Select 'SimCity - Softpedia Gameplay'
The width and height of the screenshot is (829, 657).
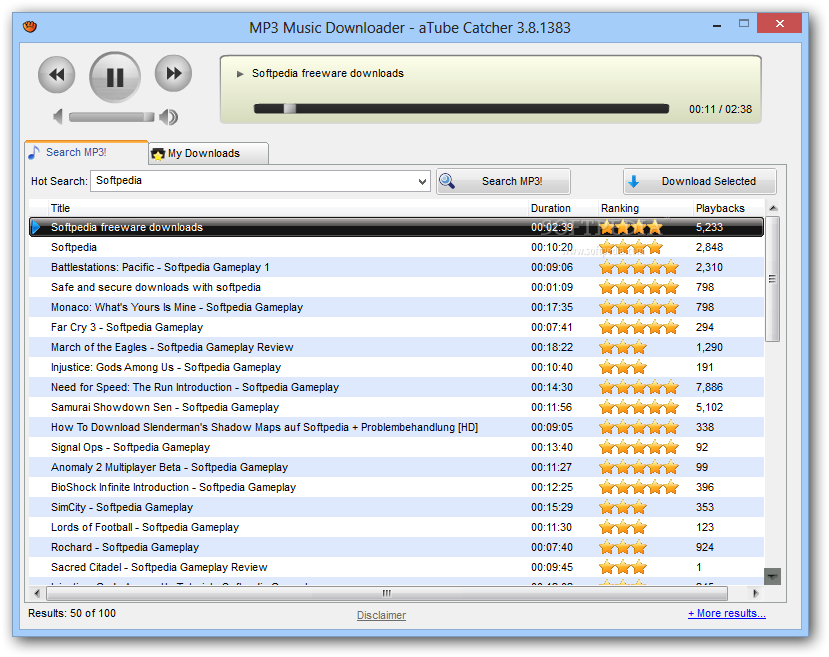(397, 507)
